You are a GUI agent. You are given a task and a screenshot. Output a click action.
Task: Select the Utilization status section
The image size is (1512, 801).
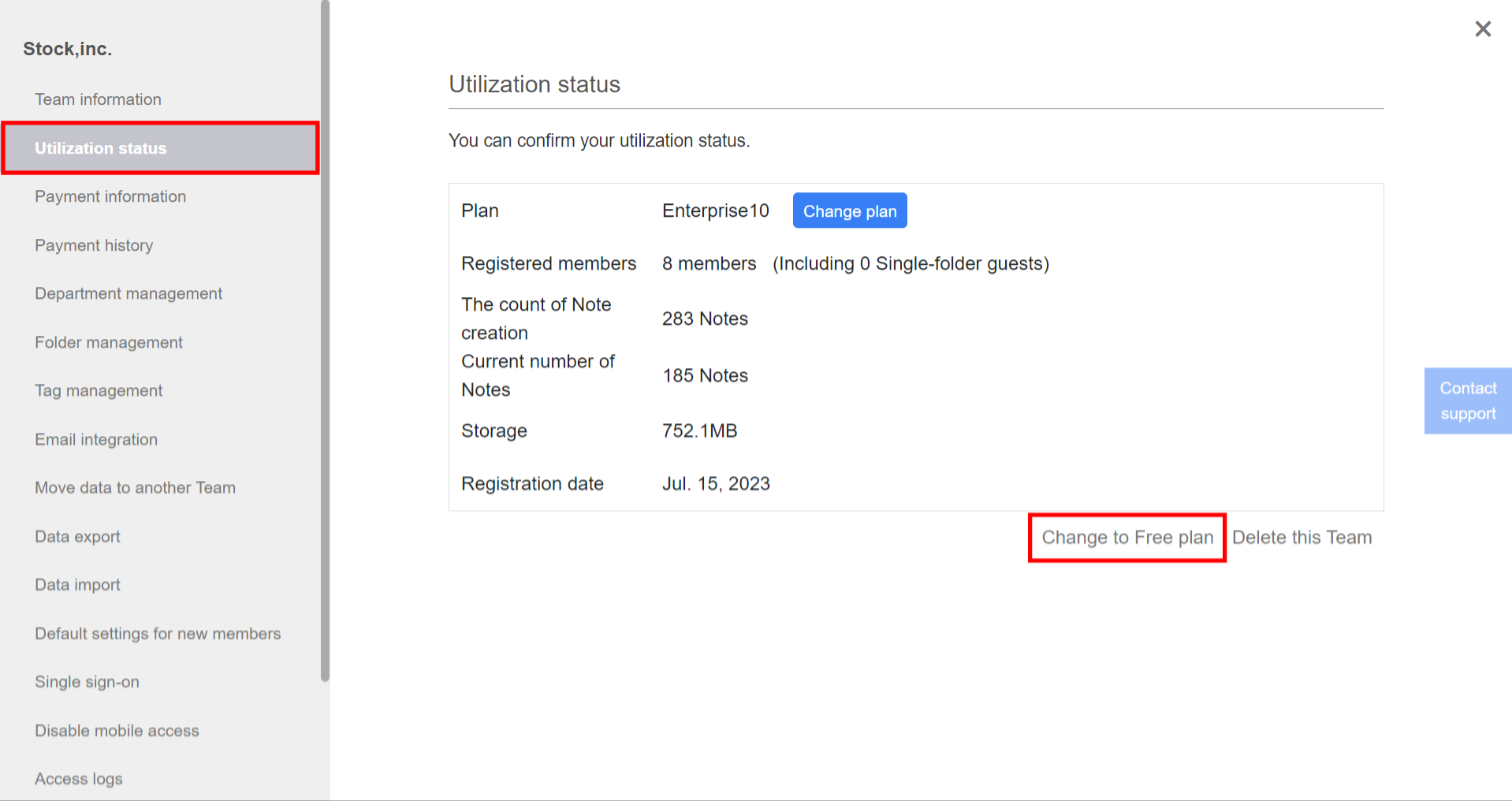100,148
